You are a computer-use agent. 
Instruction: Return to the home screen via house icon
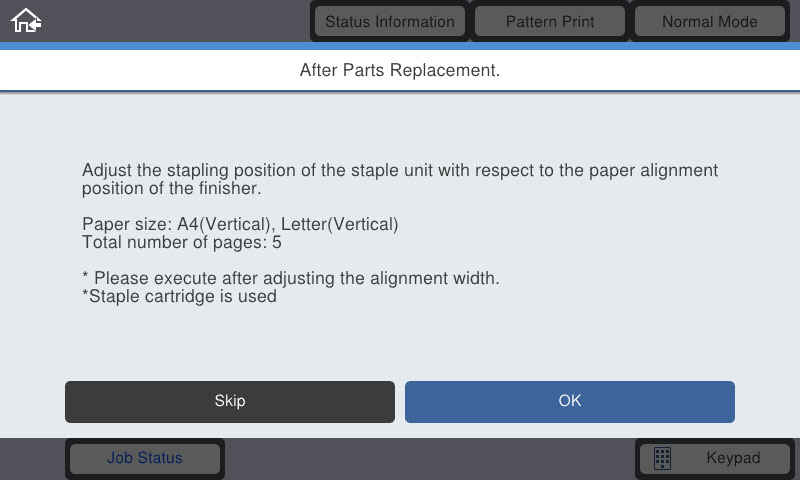tap(26, 21)
